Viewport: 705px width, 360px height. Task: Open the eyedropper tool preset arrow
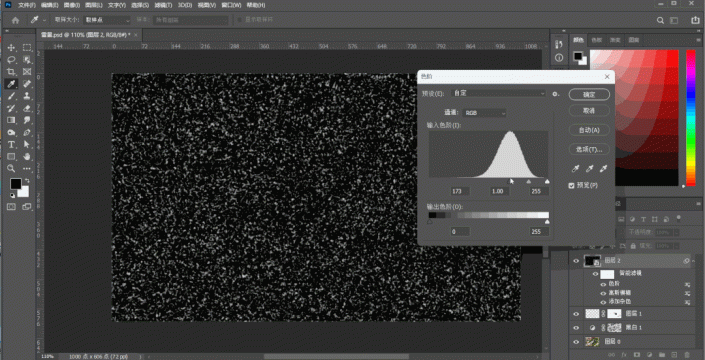[44, 20]
